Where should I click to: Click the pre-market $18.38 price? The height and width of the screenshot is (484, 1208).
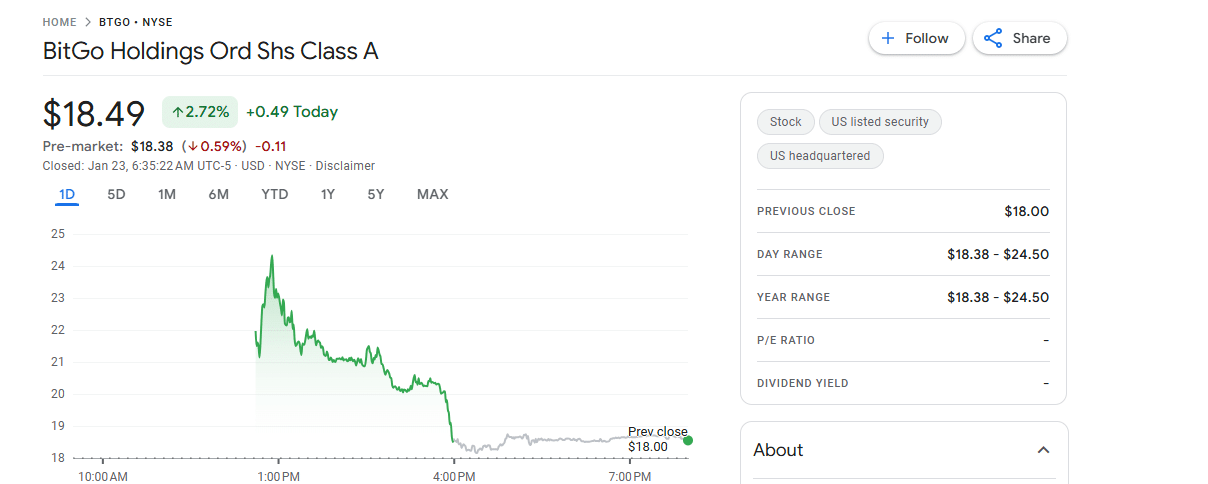click(152, 146)
